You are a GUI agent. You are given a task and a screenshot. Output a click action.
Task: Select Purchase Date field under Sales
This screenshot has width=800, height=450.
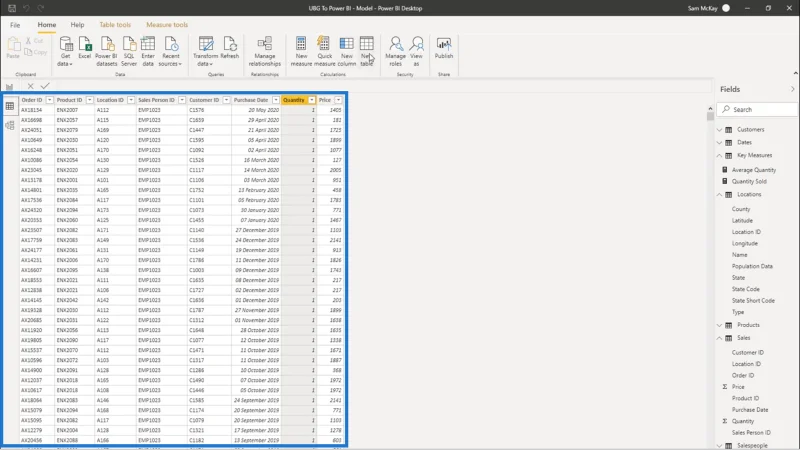(750, 410)
